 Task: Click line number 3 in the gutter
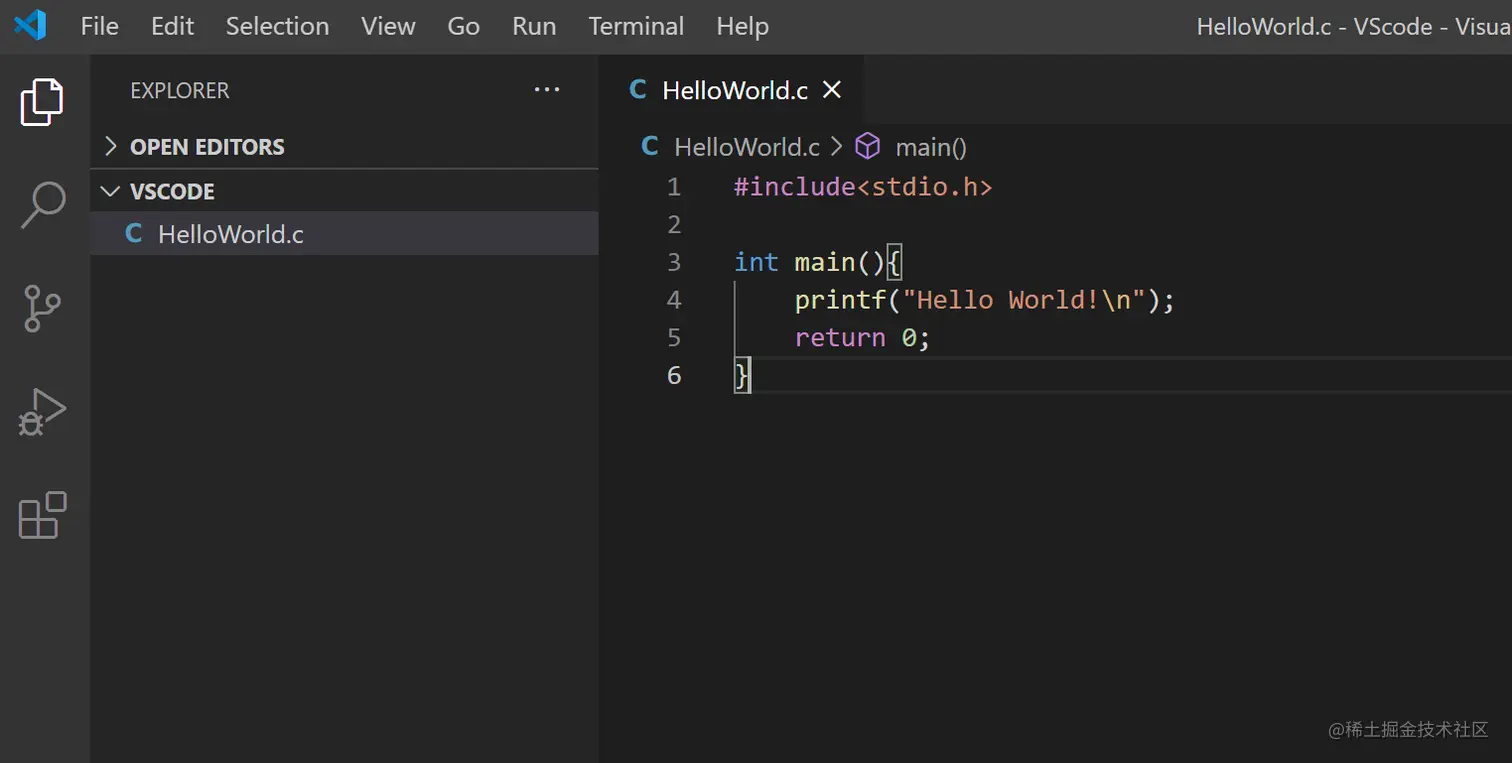point(674,262)
